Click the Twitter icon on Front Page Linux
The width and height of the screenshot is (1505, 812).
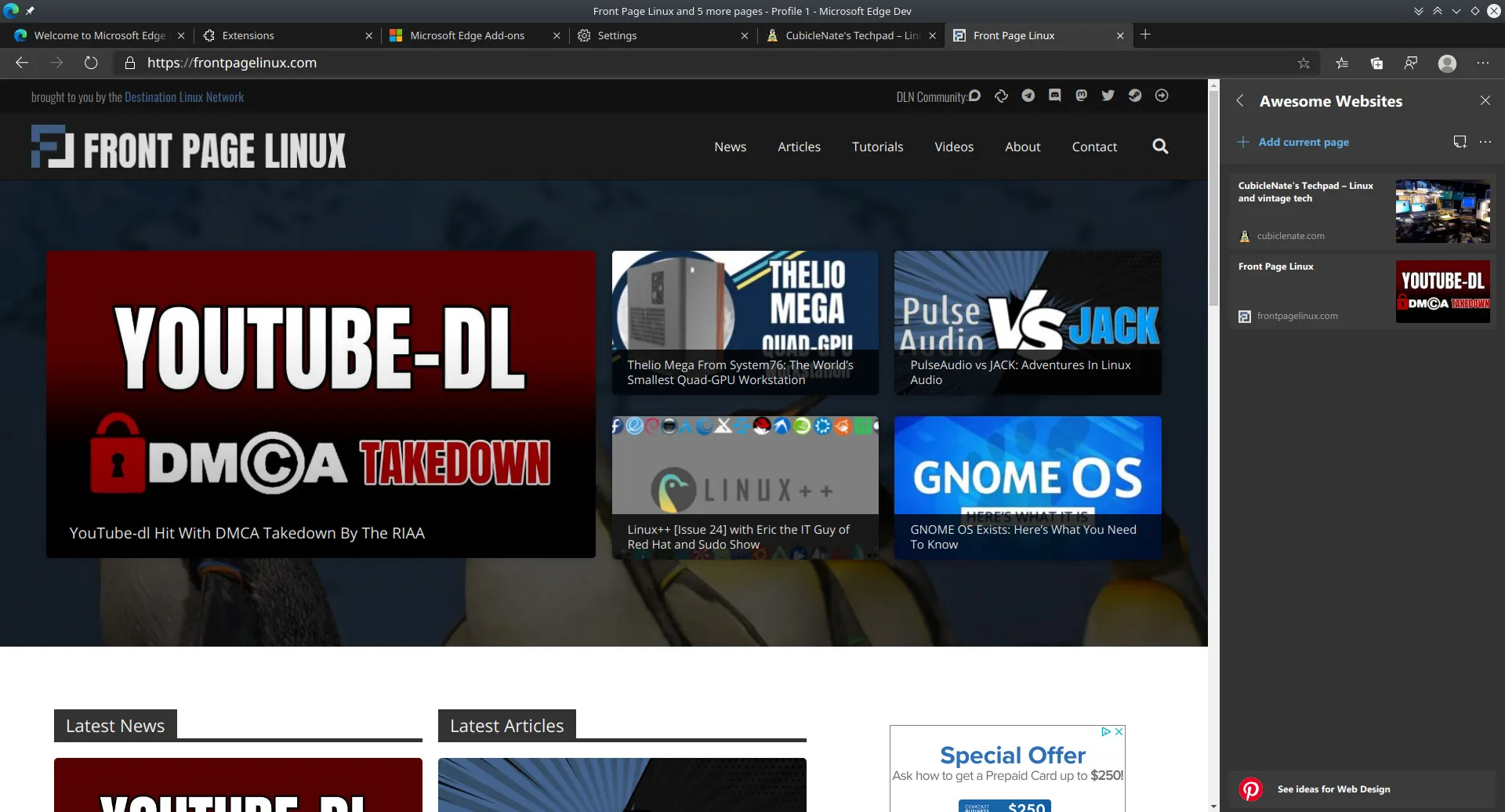pos(1108,95)
